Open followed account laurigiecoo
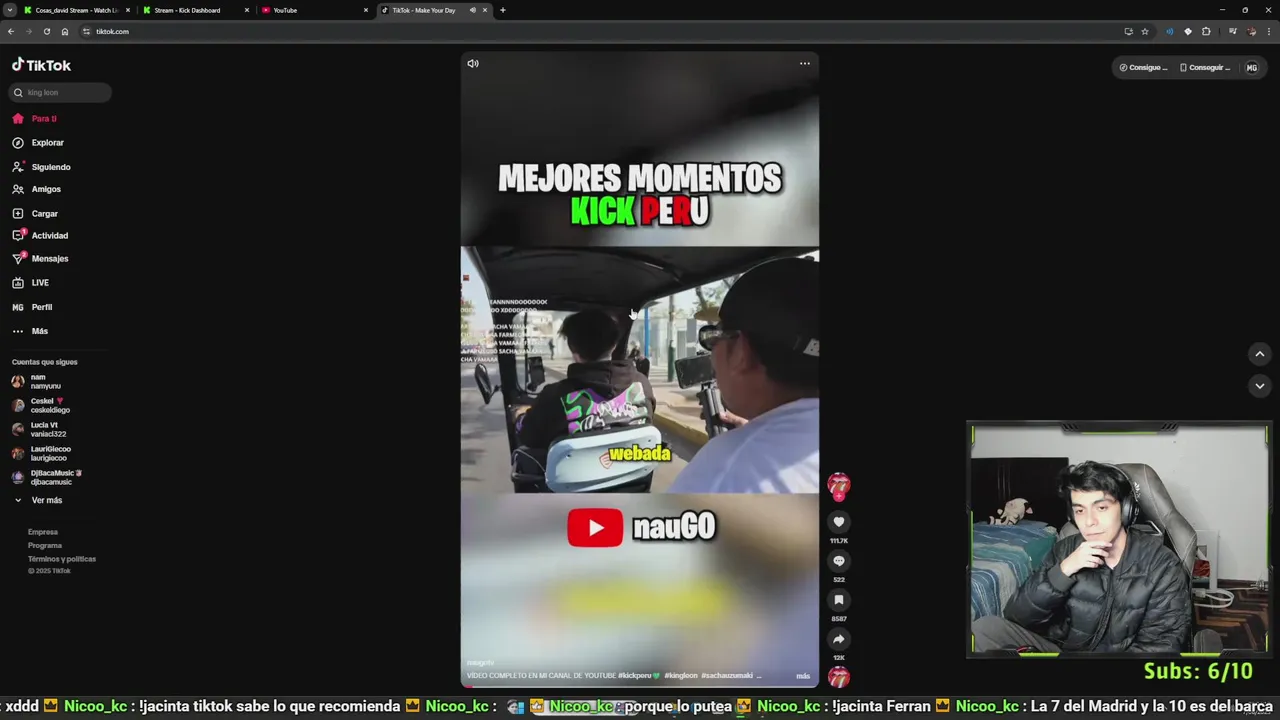The width and height of the screenshot is (1280, 720). coord(41,453)
